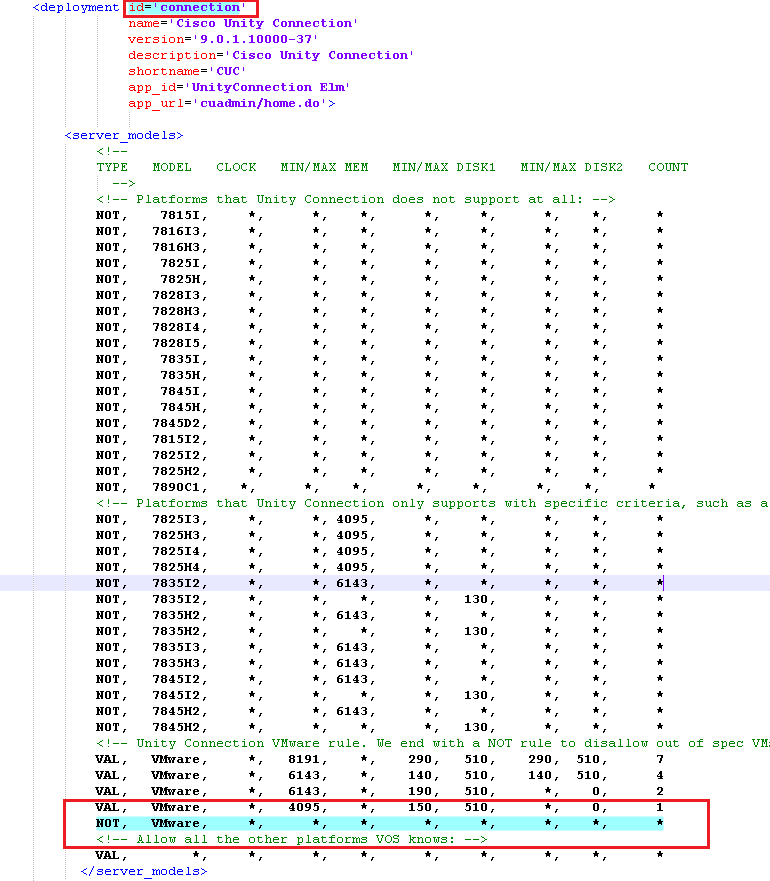Screen dimensions: 770x881
Task: Click VAL in the final all-wildcard row
Action: point(108,856)
